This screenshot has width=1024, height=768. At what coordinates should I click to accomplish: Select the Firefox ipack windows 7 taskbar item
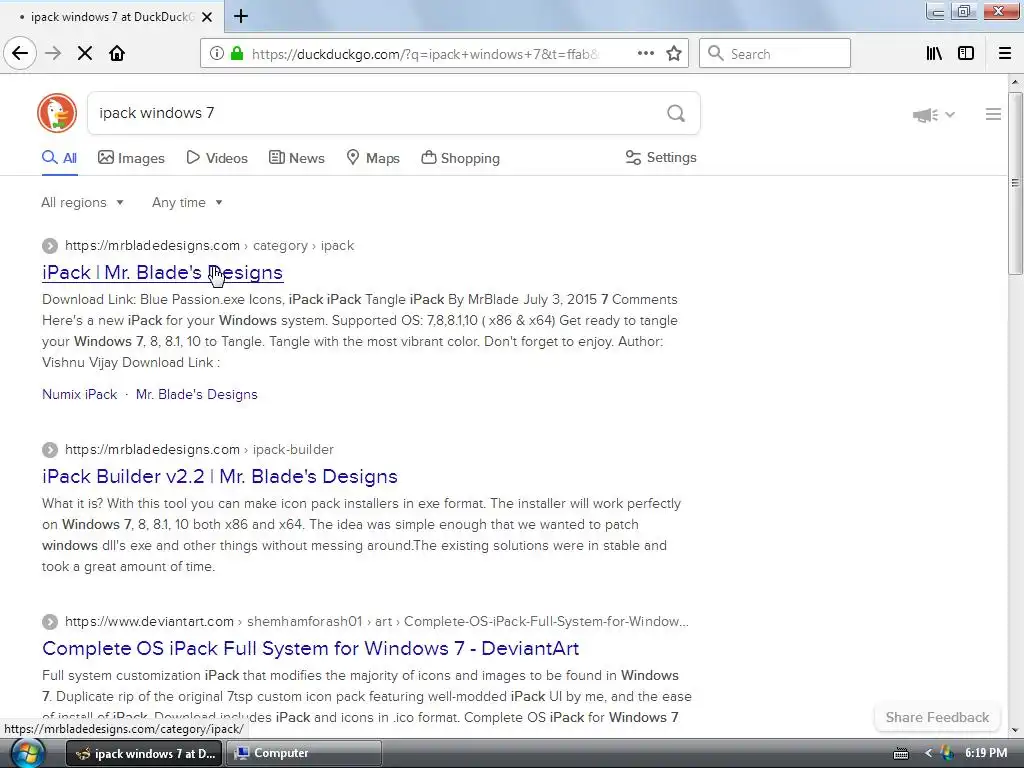pos(144,753)
